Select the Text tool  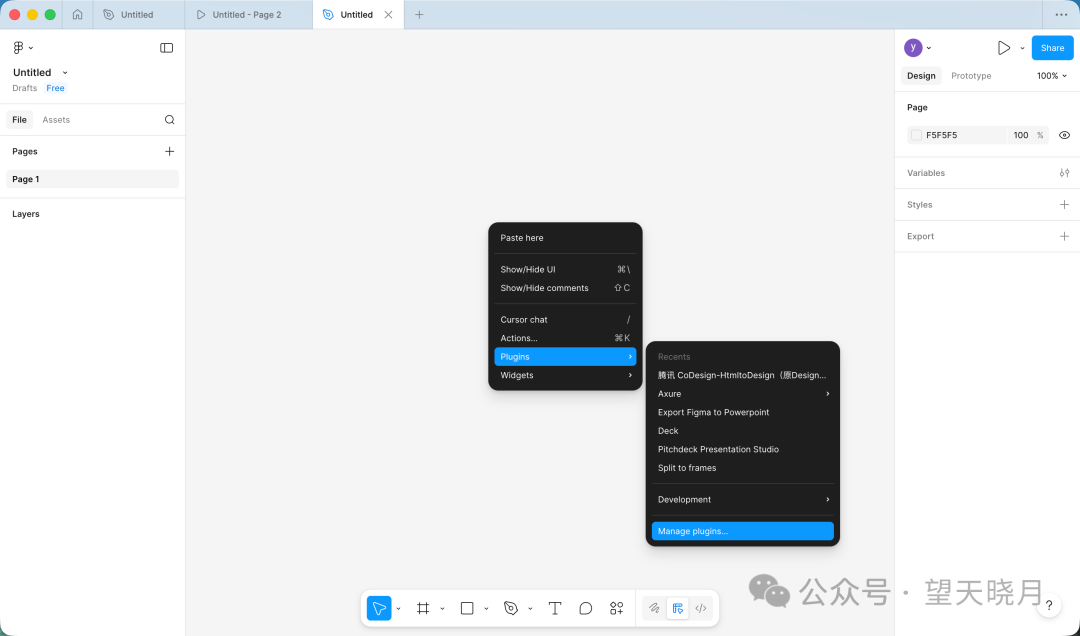point(554,607)
